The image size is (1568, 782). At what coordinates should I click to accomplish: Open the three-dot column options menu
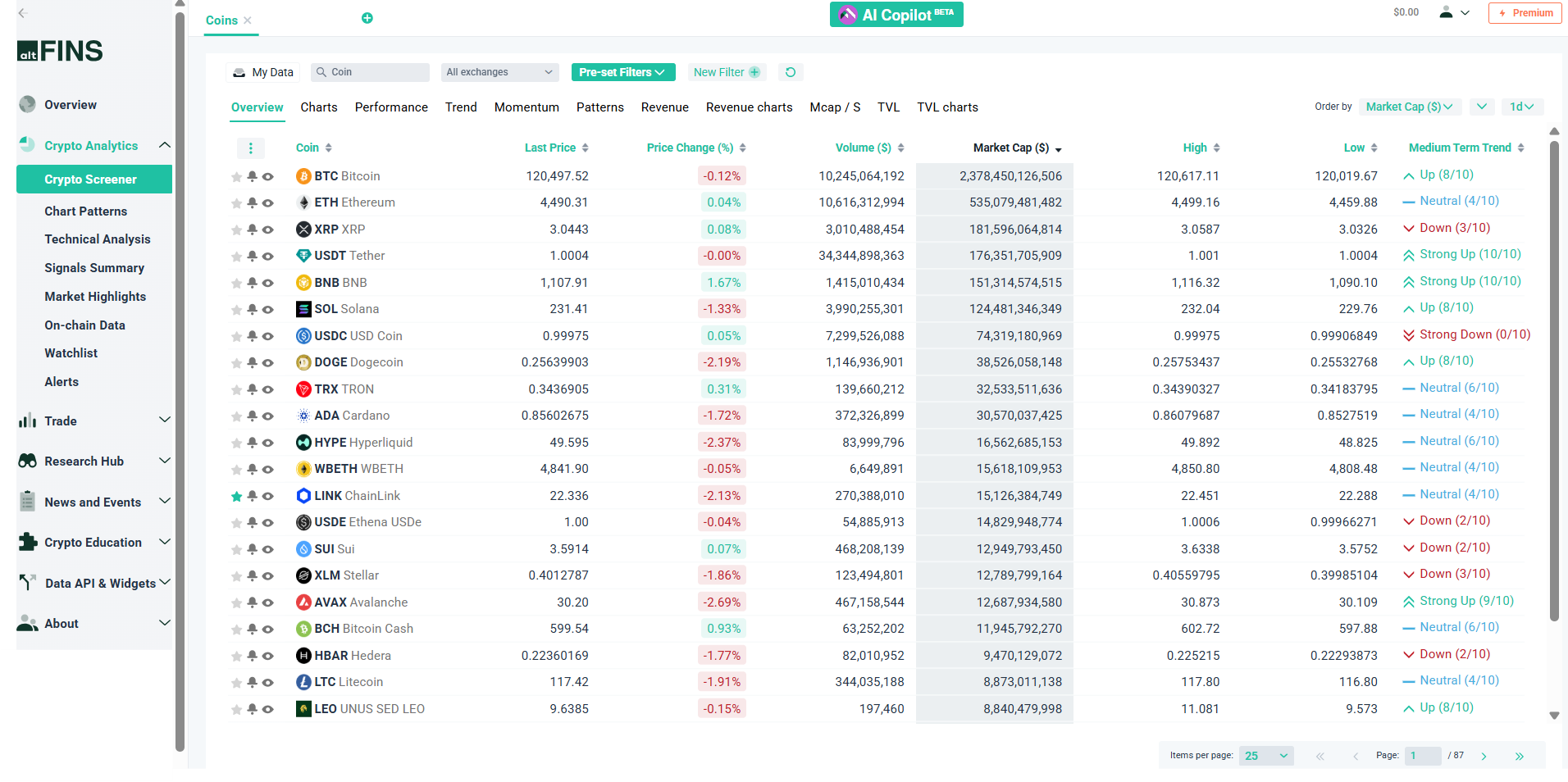(250, 148)
